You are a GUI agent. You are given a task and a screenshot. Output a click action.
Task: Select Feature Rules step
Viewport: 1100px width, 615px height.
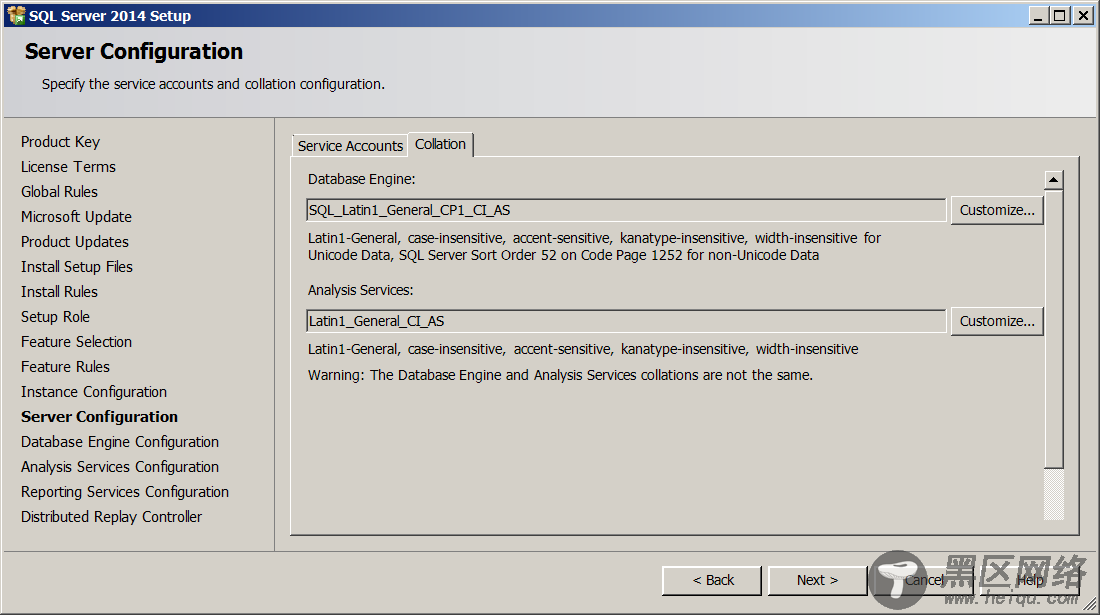click(x=65, y=367)
